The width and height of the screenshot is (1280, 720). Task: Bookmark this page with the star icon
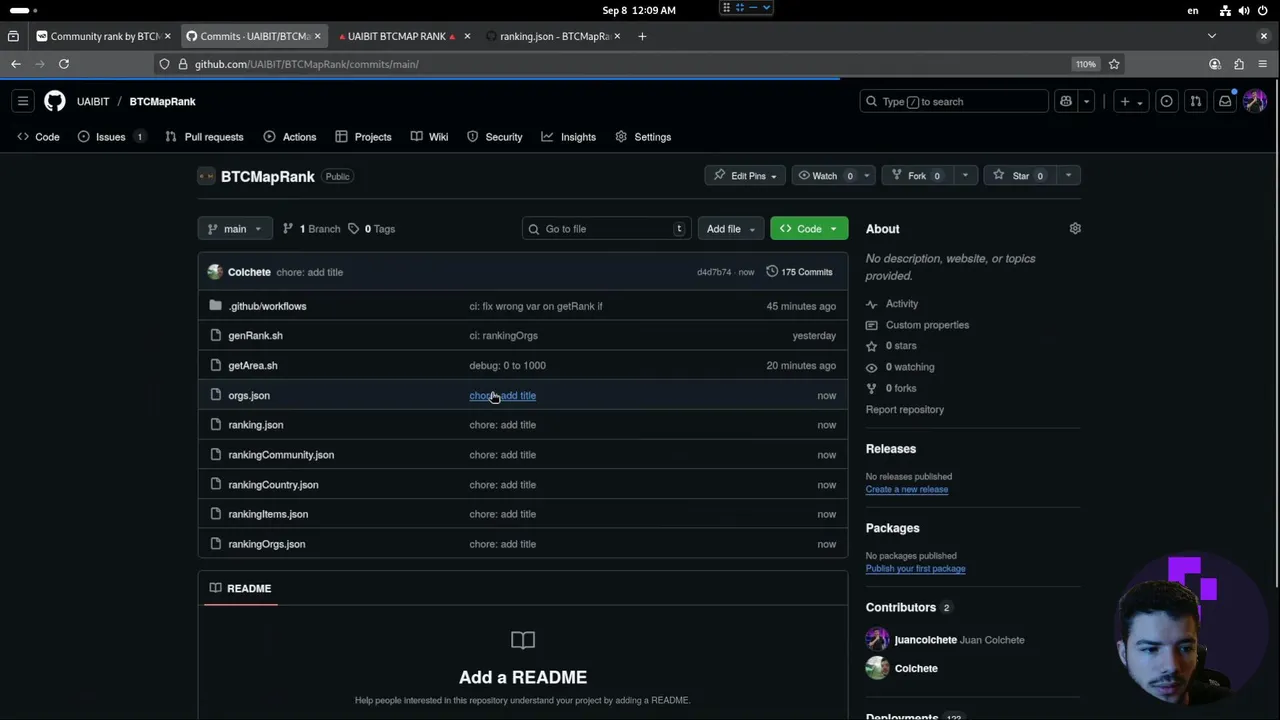click(1114, 64)
